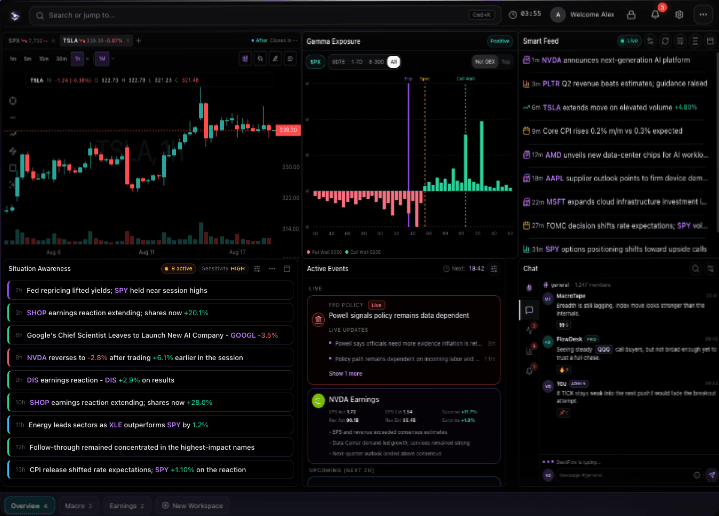Open the Macro workspace tab
This screenshot has height=516, width=719.
78,506
